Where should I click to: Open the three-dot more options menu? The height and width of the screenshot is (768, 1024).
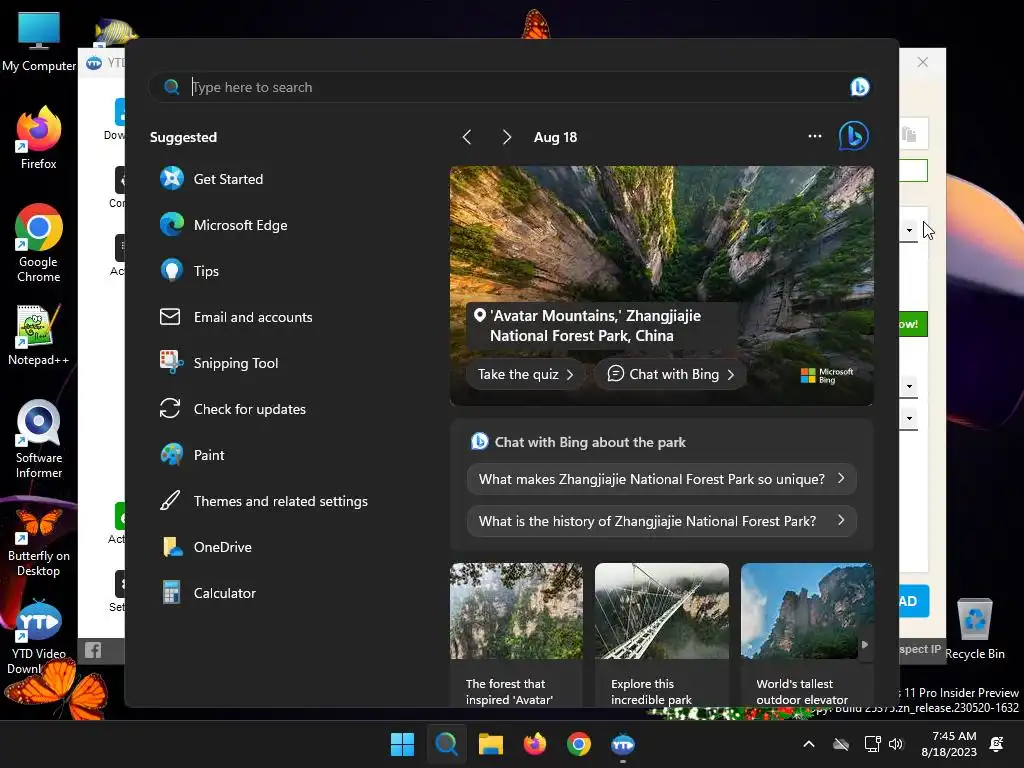(814, 136)
